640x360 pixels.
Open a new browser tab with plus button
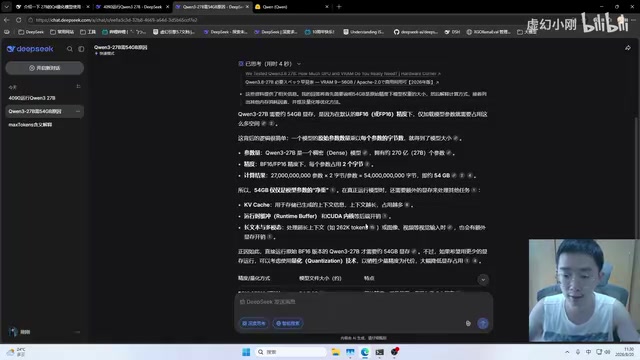coord(339,7)
